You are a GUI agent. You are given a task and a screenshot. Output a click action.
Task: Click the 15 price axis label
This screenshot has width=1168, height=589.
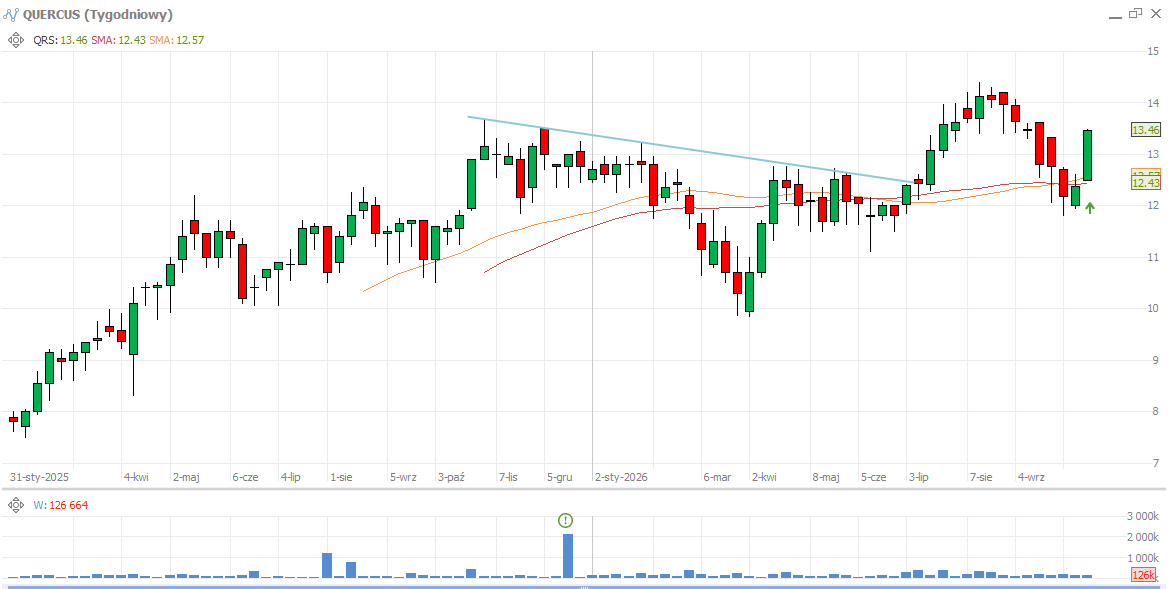[1153, 51]
